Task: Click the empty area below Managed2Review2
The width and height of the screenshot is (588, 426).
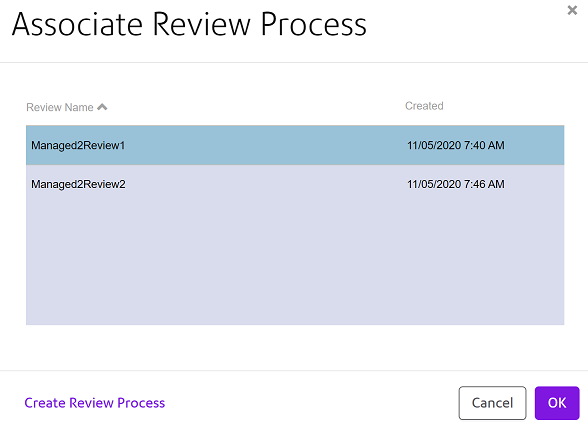Action: (x=295, y=264)
